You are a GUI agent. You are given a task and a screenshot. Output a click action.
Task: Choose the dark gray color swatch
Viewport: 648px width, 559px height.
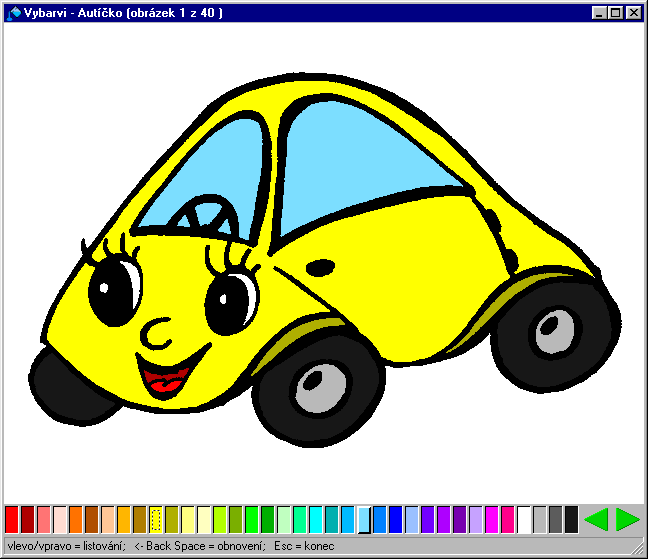(x=556, y=519)
